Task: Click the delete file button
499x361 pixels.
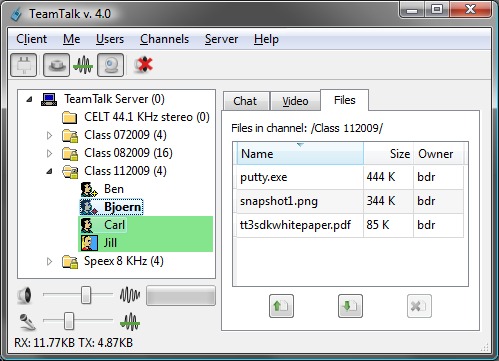Action: pos(419,306)
